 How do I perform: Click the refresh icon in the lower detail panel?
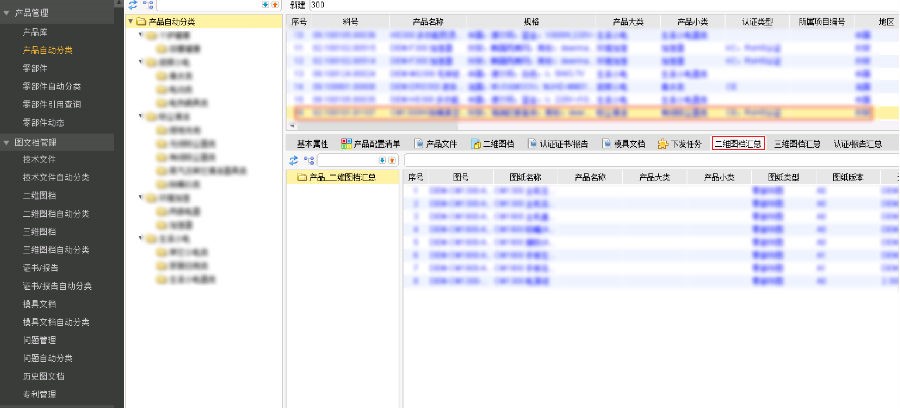click(293, 160)
